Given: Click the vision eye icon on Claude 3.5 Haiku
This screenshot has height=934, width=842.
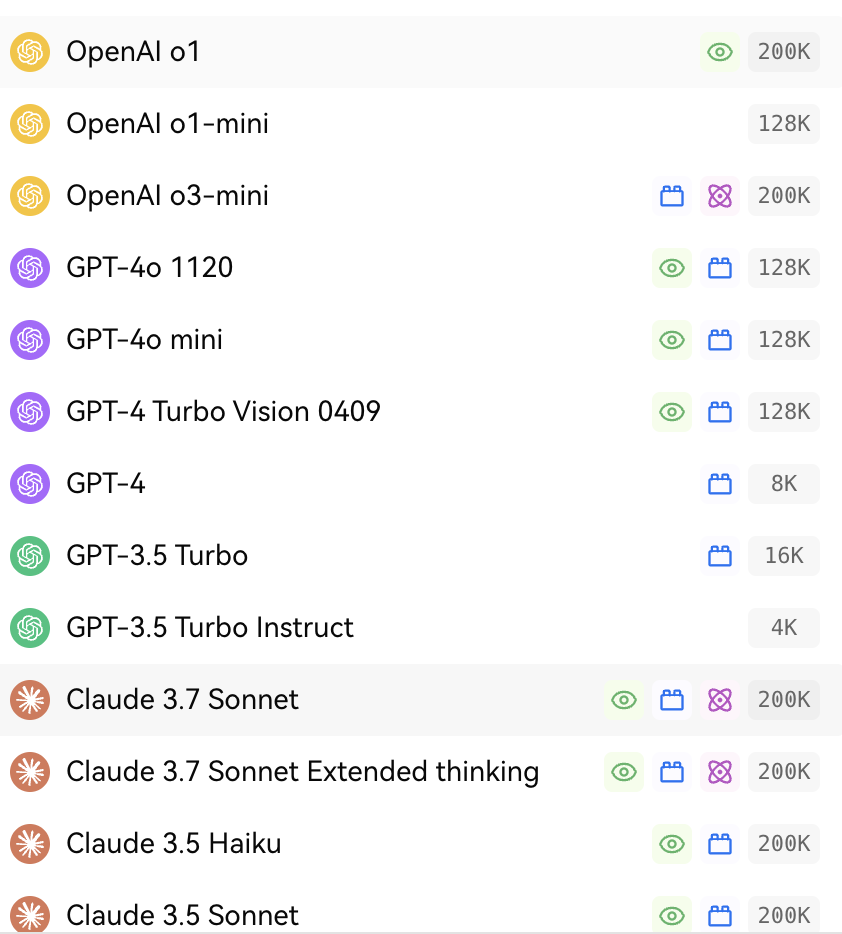Looking at the screenshot, I should 672,843.
